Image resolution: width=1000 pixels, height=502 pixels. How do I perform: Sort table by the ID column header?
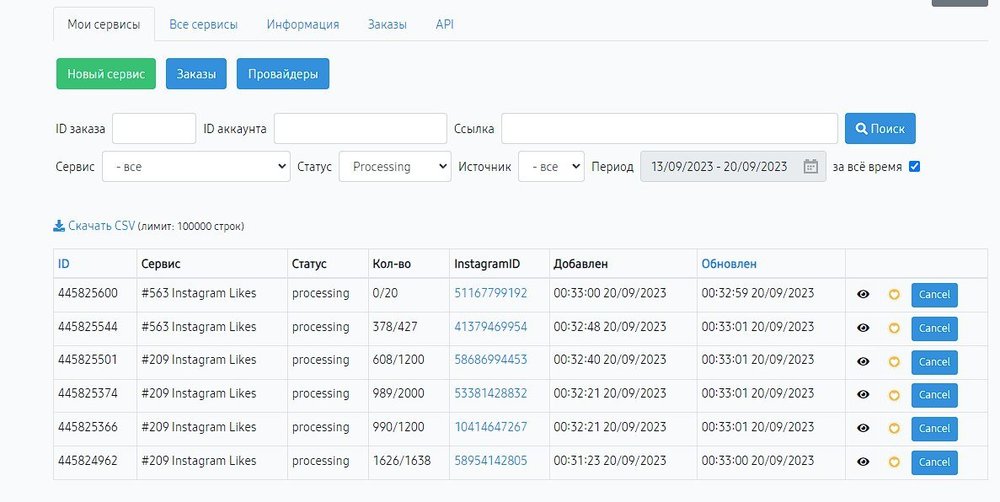(x=64, y=263)
